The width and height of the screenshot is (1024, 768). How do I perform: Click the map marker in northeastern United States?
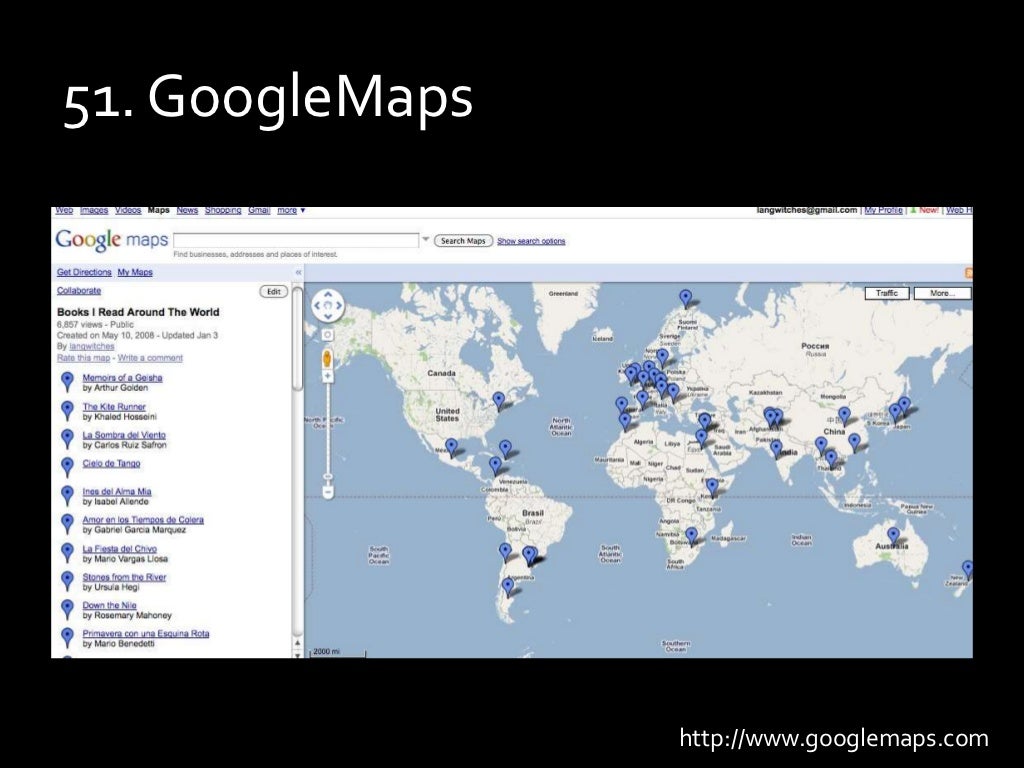pyautogui.click(x=499, y=400)
